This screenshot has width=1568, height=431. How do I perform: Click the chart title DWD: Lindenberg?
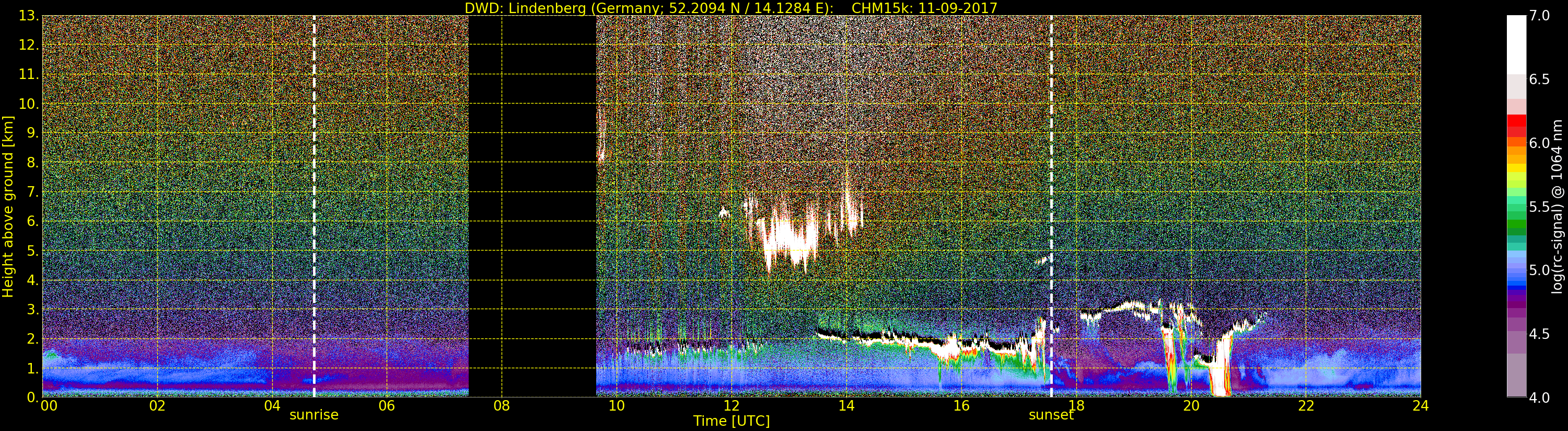pyautogui.click(x=730, y=8)
